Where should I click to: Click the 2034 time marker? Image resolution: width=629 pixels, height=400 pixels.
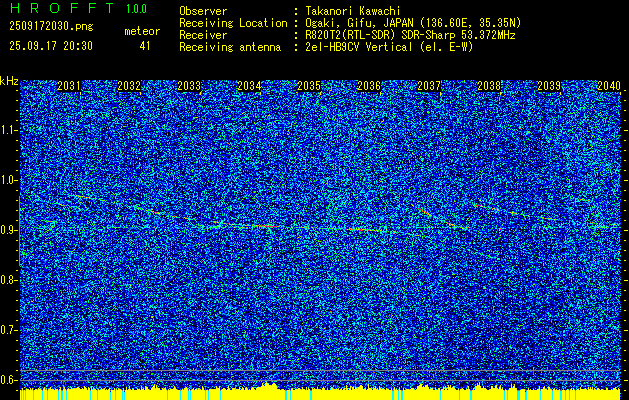point(249,86)
